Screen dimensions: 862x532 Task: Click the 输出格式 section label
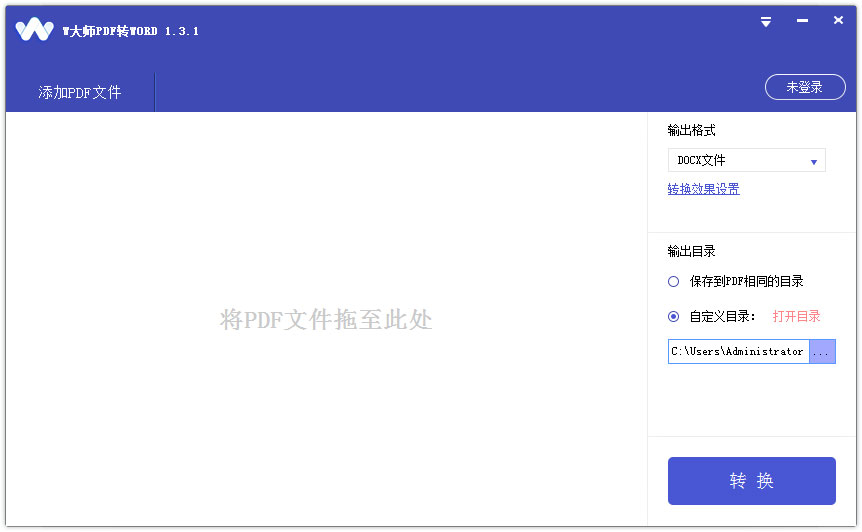(x=691, y=130)
